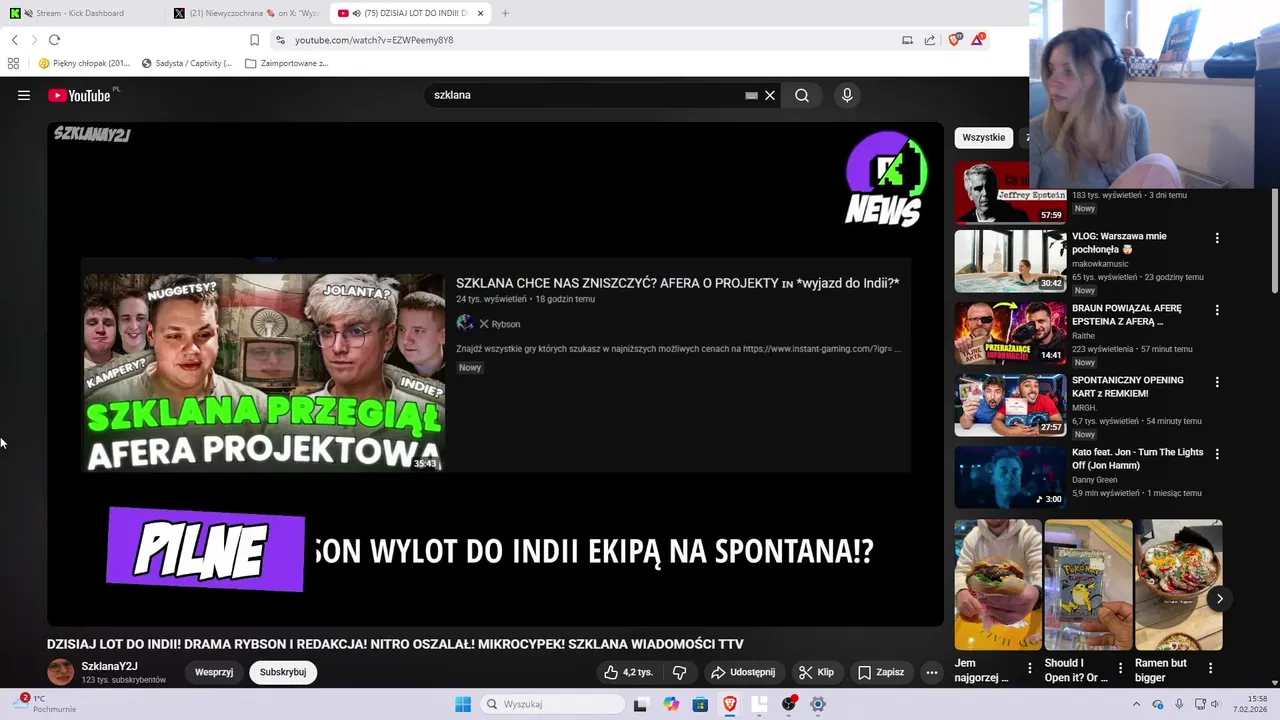Open the 'Ramen but bigger' Short
Viewport: 1280px width, 720px height.
tap(1178, 585)
